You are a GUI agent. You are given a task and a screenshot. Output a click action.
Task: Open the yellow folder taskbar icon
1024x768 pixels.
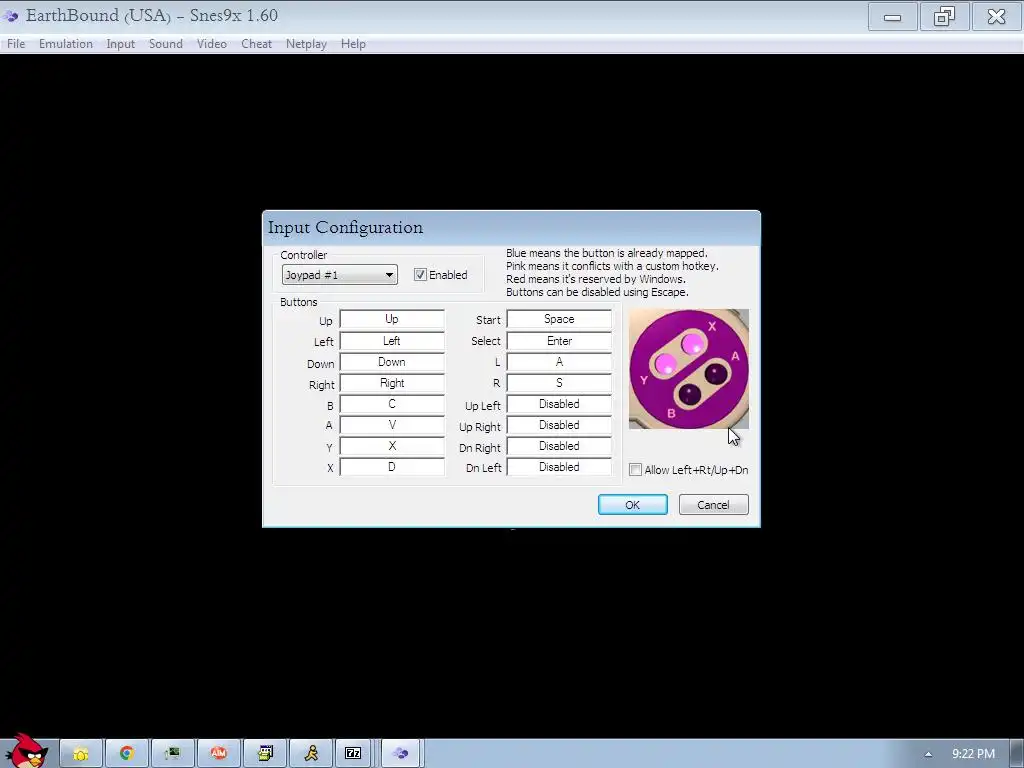(x=81, y=754)
